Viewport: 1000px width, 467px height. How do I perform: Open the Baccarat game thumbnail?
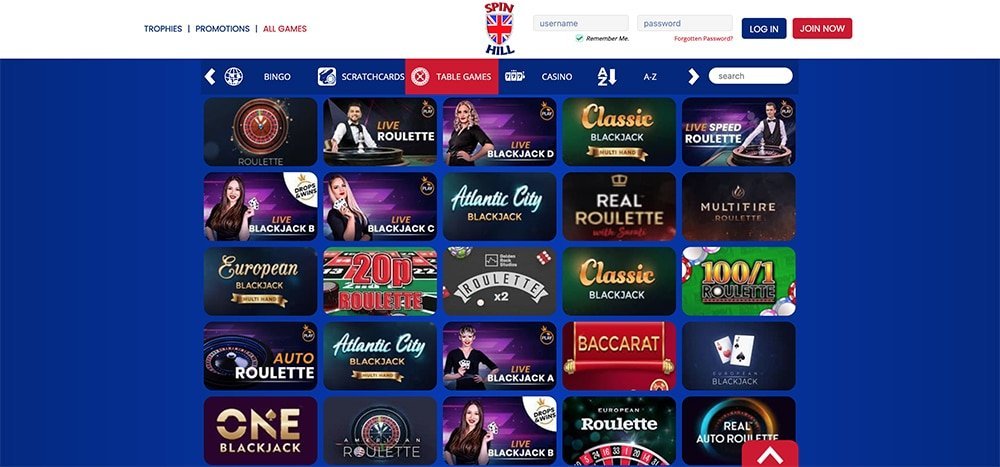pyautogui.click(x=619, y=356)
